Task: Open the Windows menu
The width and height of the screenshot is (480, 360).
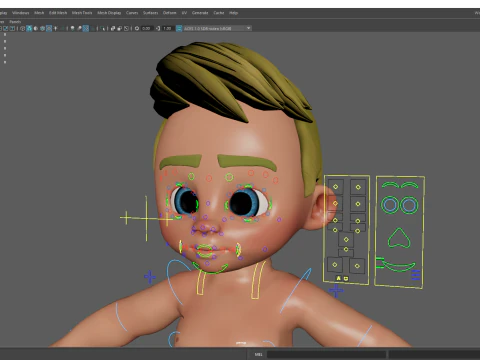Action: click(21, 13)
